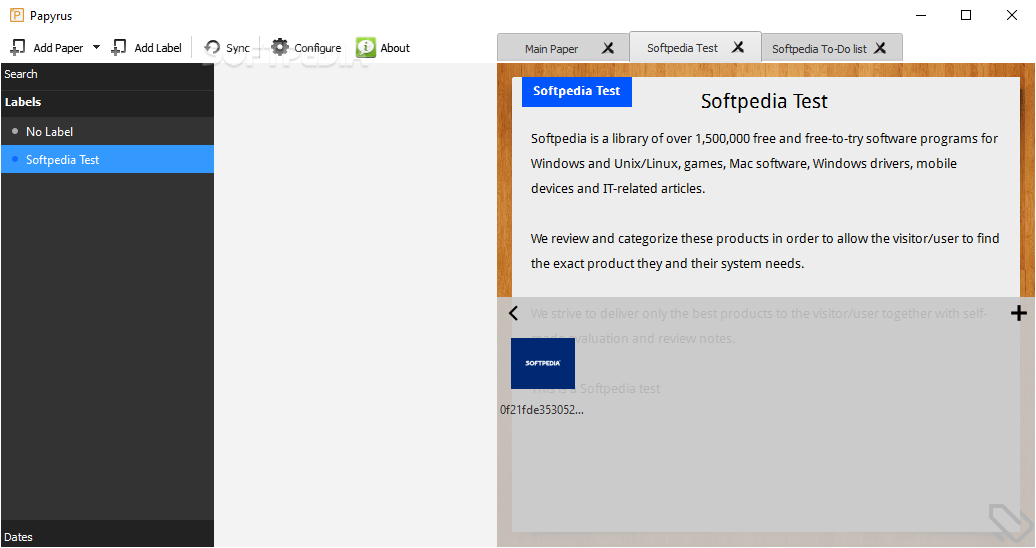Sync papers using the Sync button

point(227,48)
